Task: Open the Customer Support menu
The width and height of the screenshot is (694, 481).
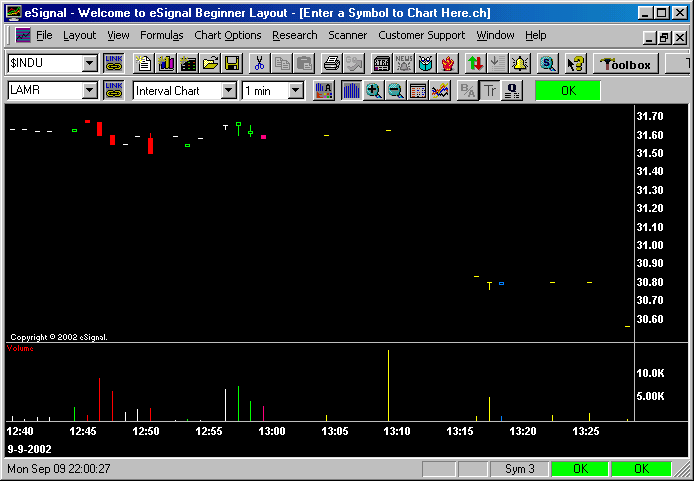Action: (421, 35)
